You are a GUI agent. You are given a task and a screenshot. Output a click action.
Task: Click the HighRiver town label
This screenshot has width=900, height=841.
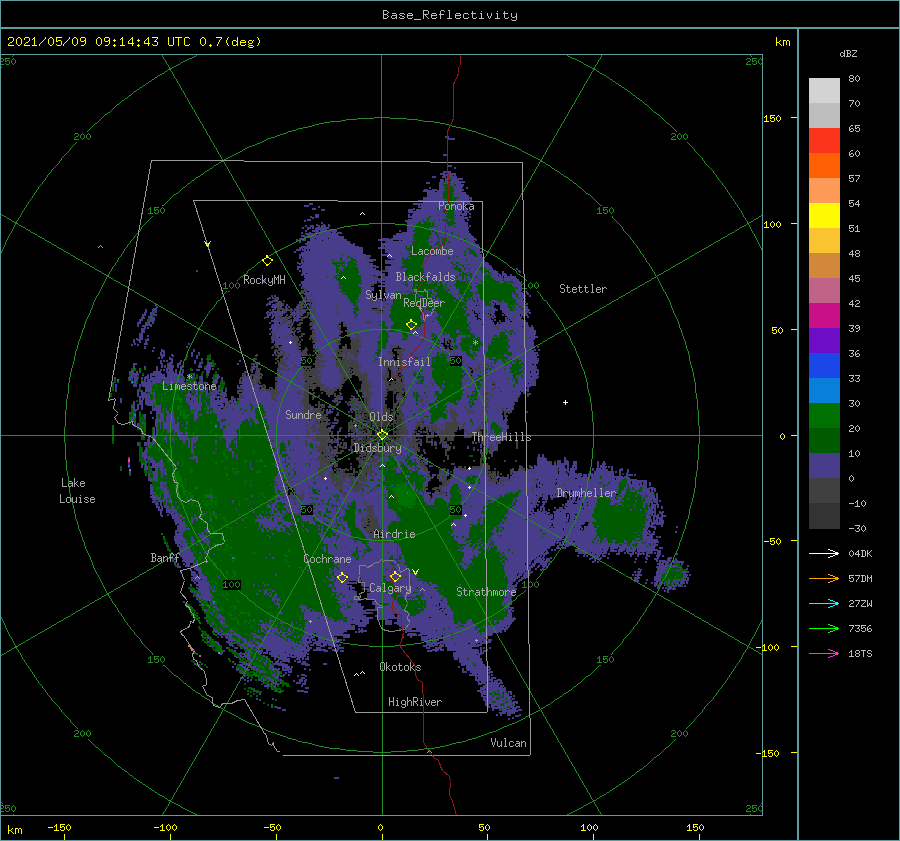[415, 702]
